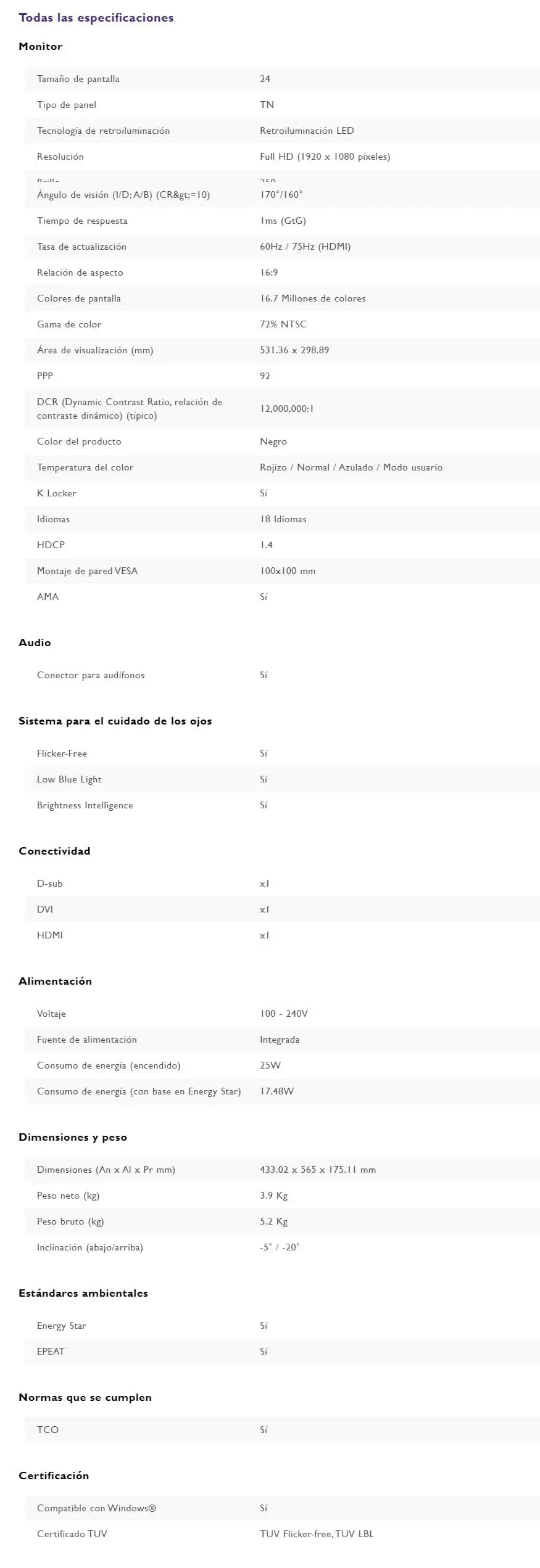Click the 'Brightness Intelligence' row label
This screenshot has width=540, height=1568.
[85, 805]
